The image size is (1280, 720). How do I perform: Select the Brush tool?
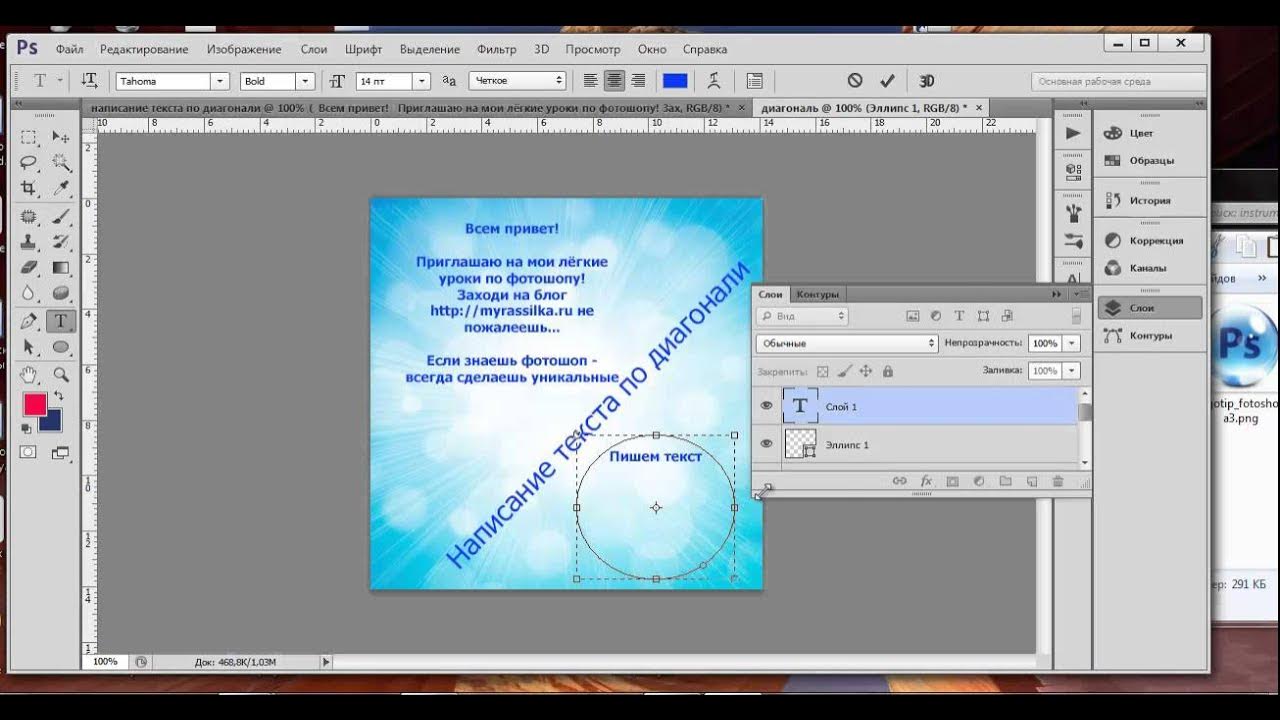[x=61, y=216]
